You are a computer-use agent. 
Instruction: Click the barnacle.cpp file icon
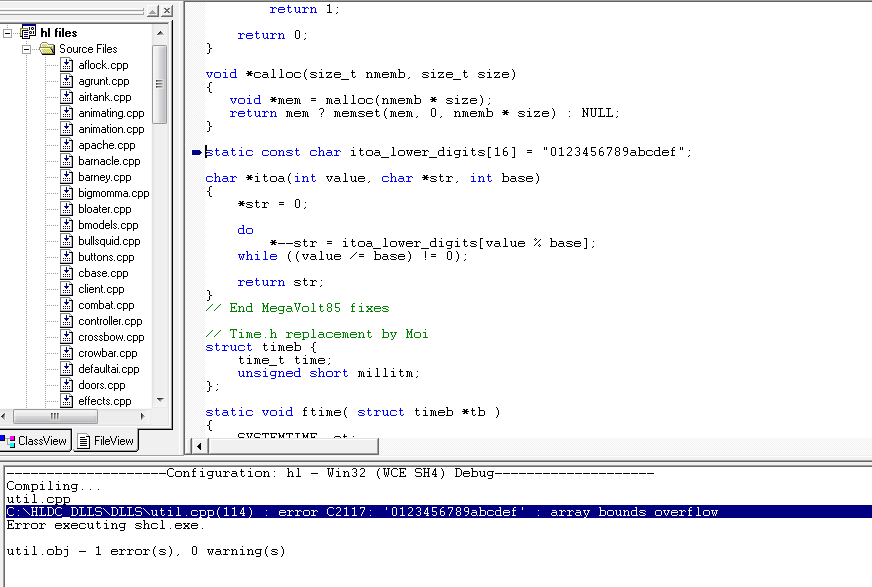[x=67, y=161]
